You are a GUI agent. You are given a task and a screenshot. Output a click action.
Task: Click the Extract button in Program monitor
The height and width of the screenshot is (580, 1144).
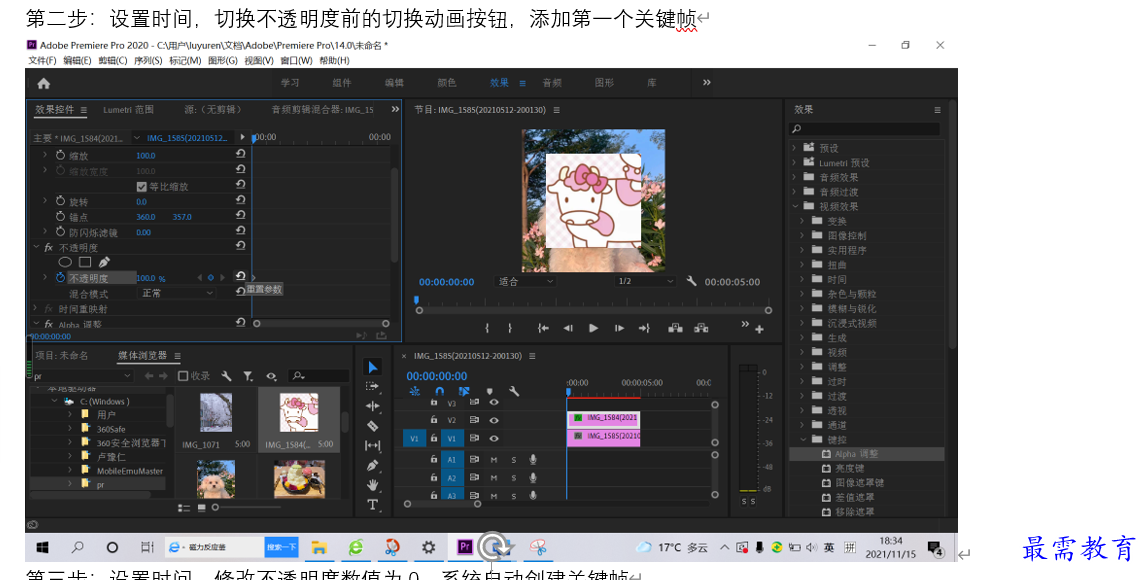tap(701, 328)
